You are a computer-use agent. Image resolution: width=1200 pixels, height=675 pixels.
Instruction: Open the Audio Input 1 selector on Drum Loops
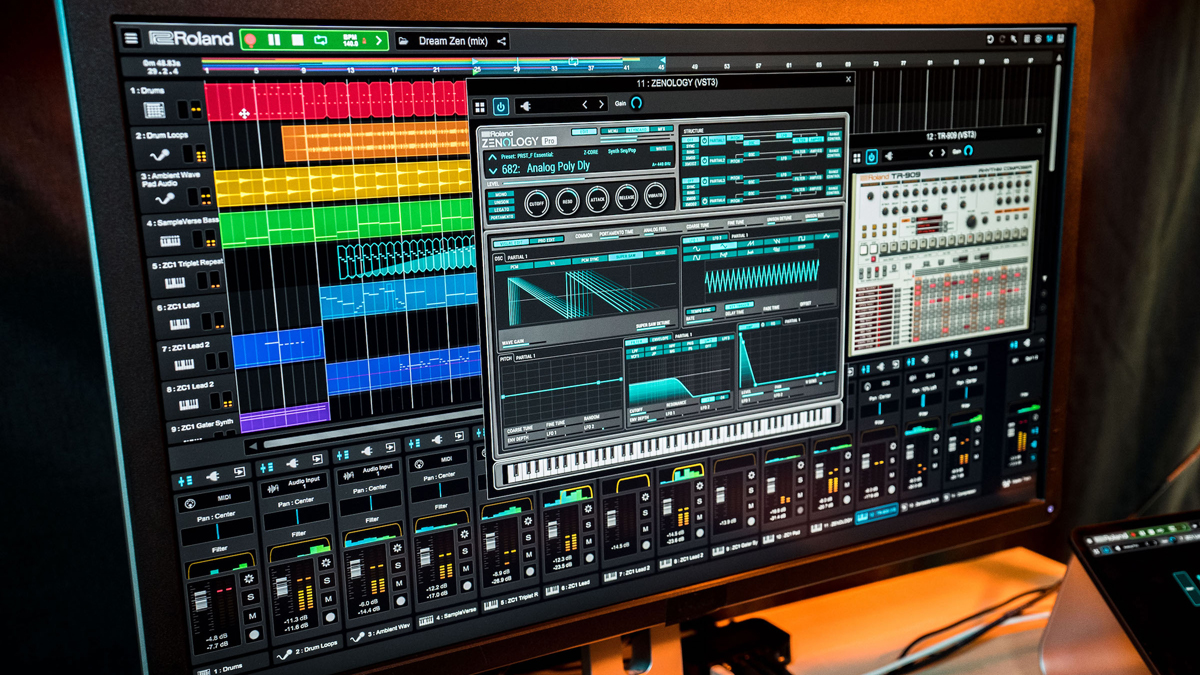[294, 486]
